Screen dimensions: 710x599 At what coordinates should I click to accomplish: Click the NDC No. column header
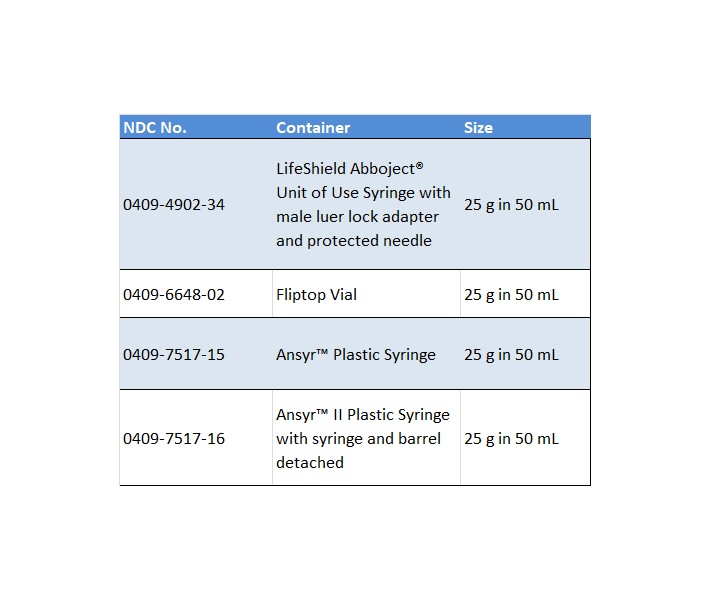click(155, 128)
